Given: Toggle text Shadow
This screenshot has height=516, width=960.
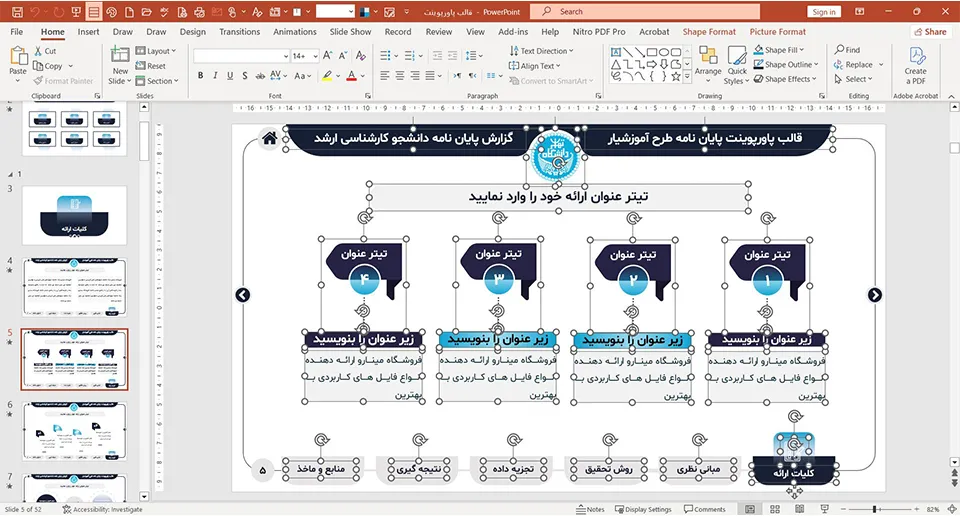Looking at the screenshot, I should point(244,75).
